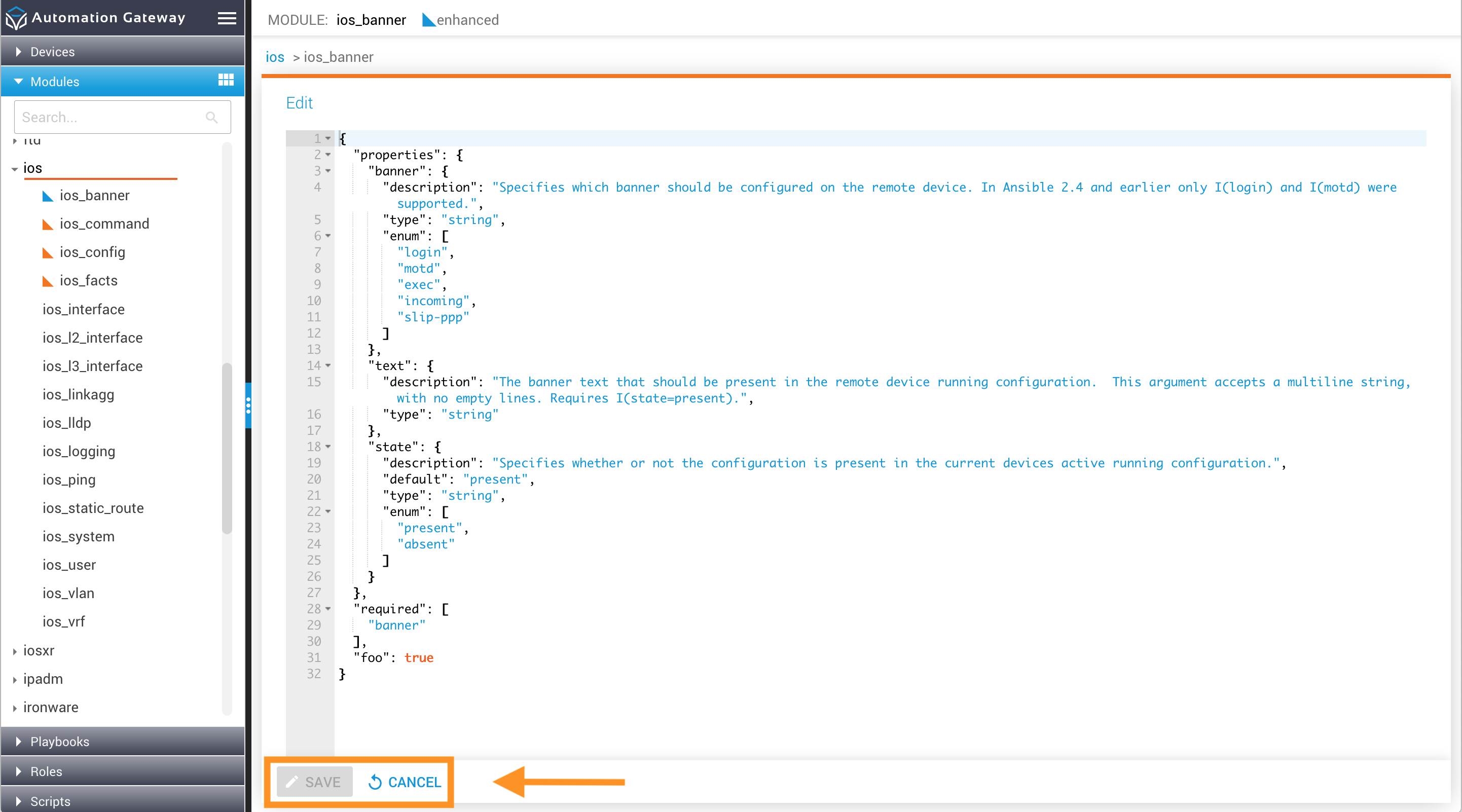This screenshot has height=812, width=1462.
Task: Select ios_banner in module tree
Action: pyautogui.click(x=95, y=196)
